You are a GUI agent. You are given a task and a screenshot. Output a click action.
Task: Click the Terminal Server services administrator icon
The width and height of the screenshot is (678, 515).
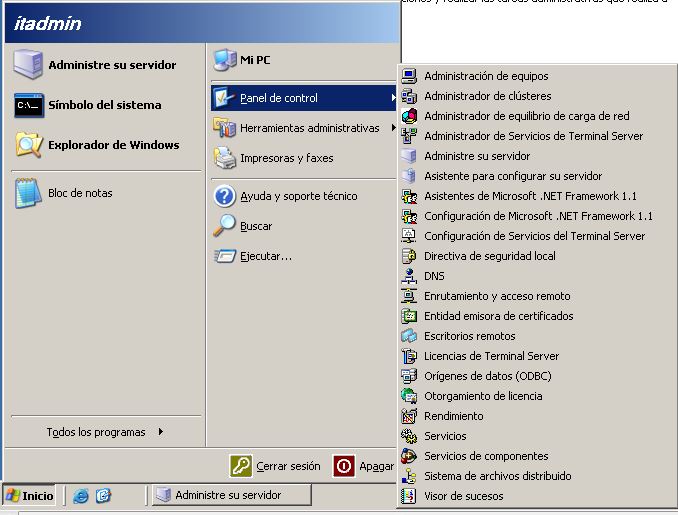(409, 136)
